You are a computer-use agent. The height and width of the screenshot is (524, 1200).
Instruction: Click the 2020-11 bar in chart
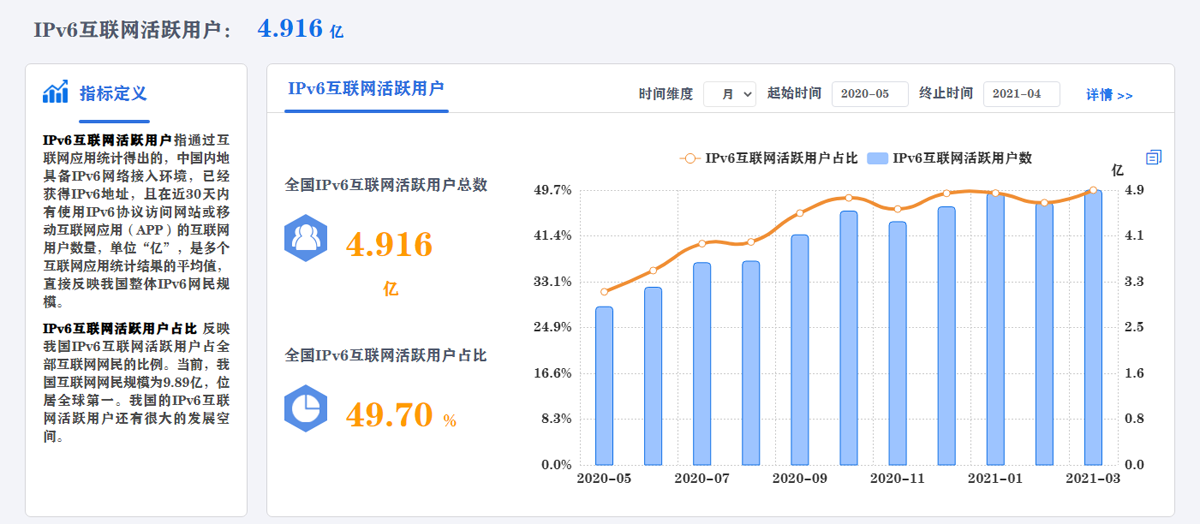tap(897, 343)
